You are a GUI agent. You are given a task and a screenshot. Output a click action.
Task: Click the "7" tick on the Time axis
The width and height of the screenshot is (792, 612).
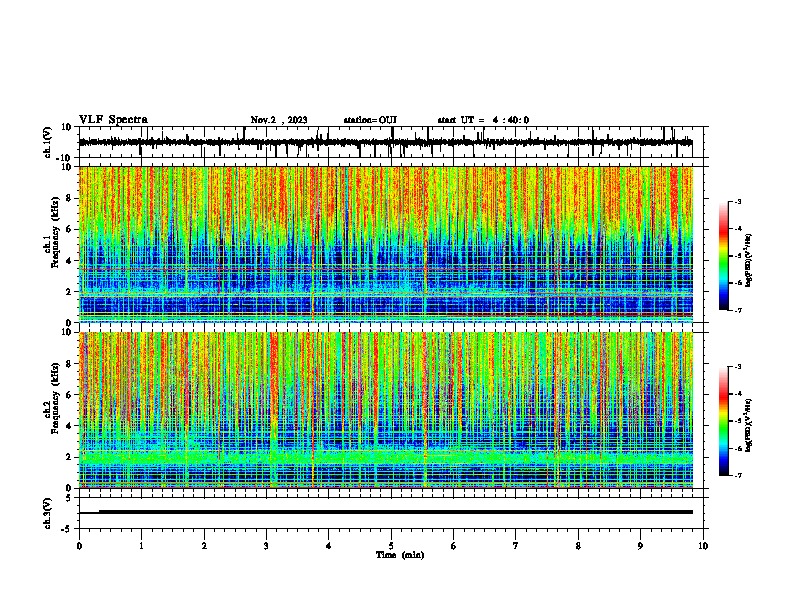coord(516,546)
